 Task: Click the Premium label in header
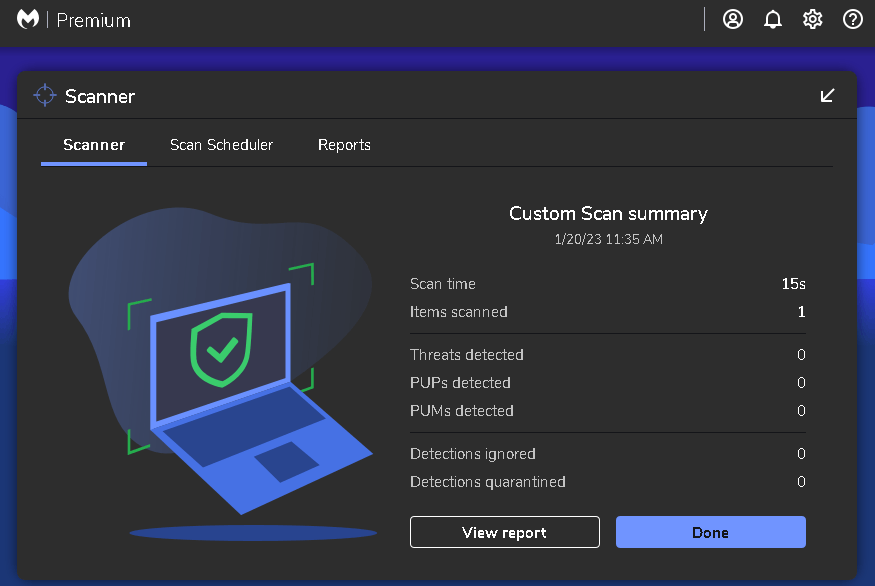(94, 21)
